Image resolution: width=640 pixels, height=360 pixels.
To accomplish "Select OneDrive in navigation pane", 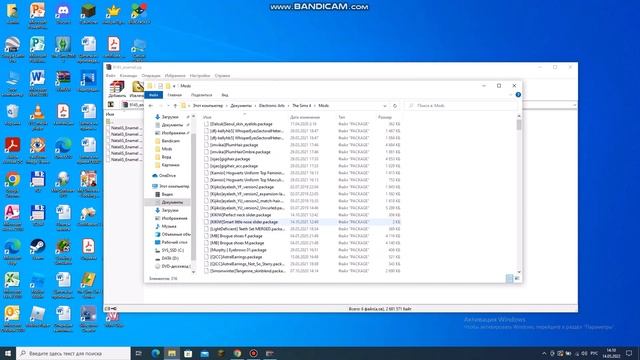I will pyautogui.click(x=167, y=176).
